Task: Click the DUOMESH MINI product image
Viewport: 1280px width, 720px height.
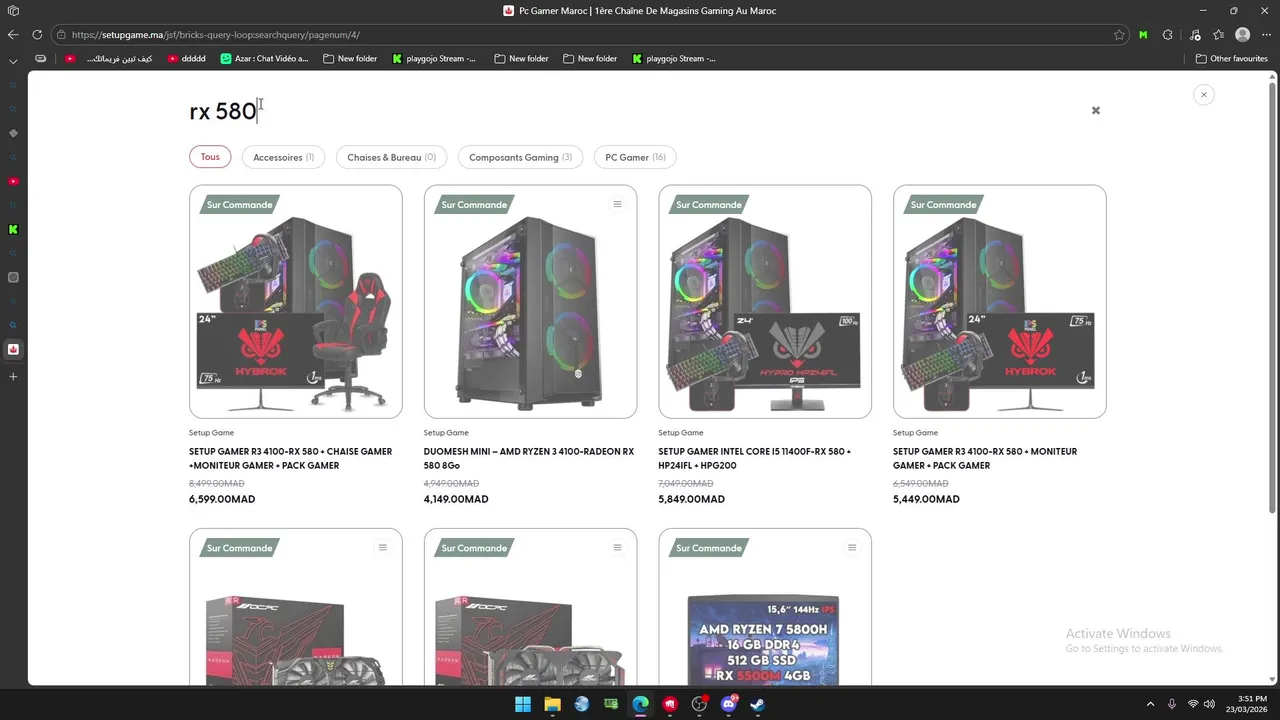Action: (x=530, y=301)
